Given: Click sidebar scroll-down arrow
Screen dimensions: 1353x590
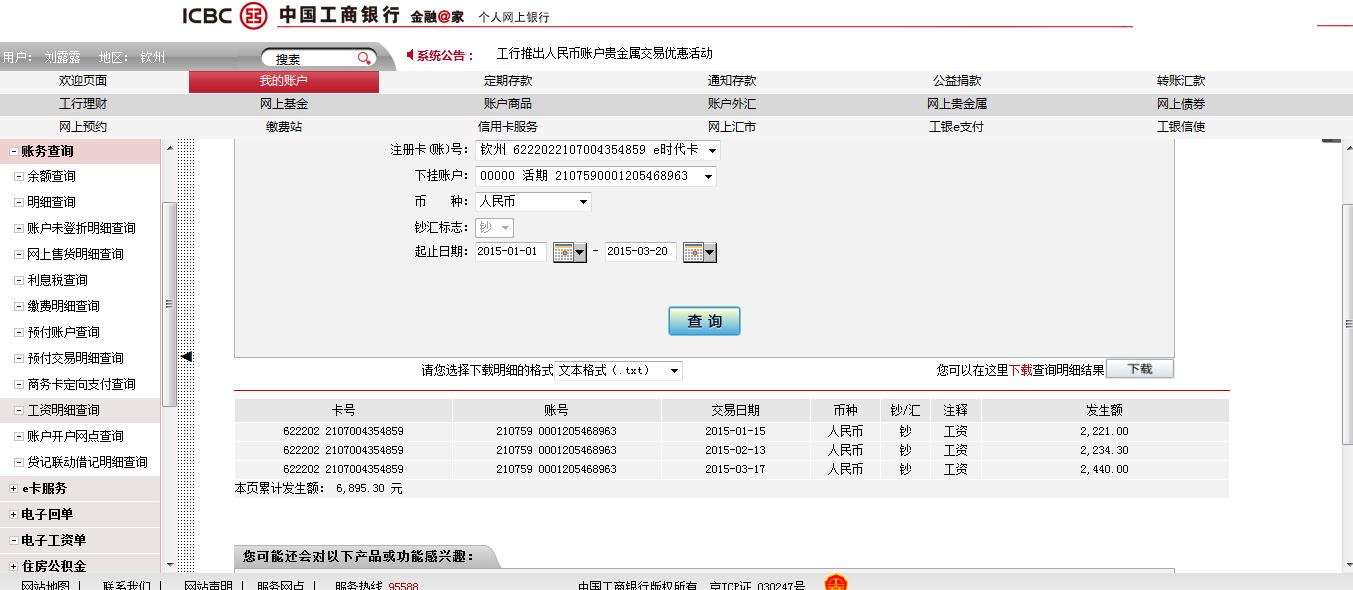Looking at the screenshot, I should (169, 565).
